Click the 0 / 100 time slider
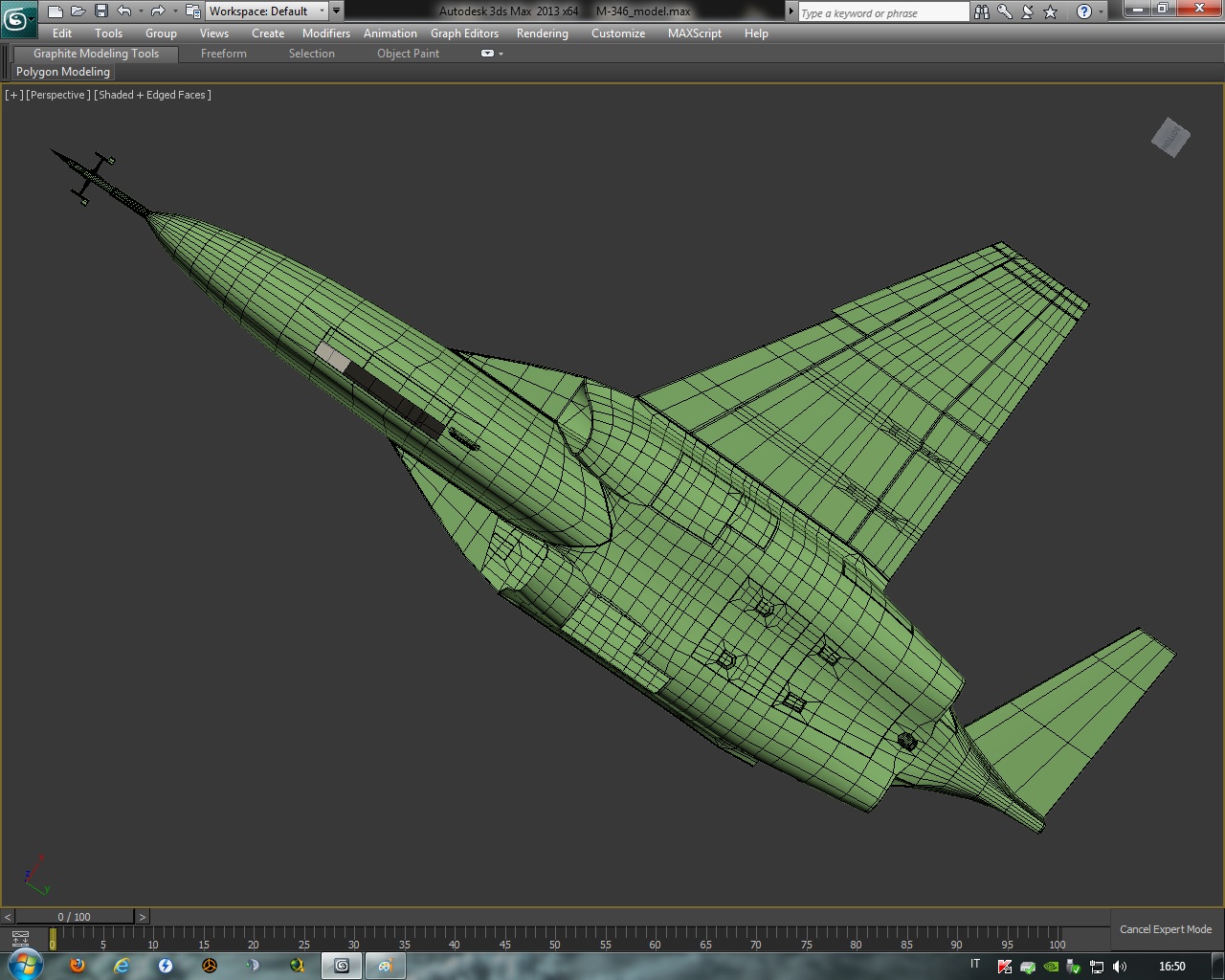Viewport: 1225px width, 980px height. tap(75, 917)
